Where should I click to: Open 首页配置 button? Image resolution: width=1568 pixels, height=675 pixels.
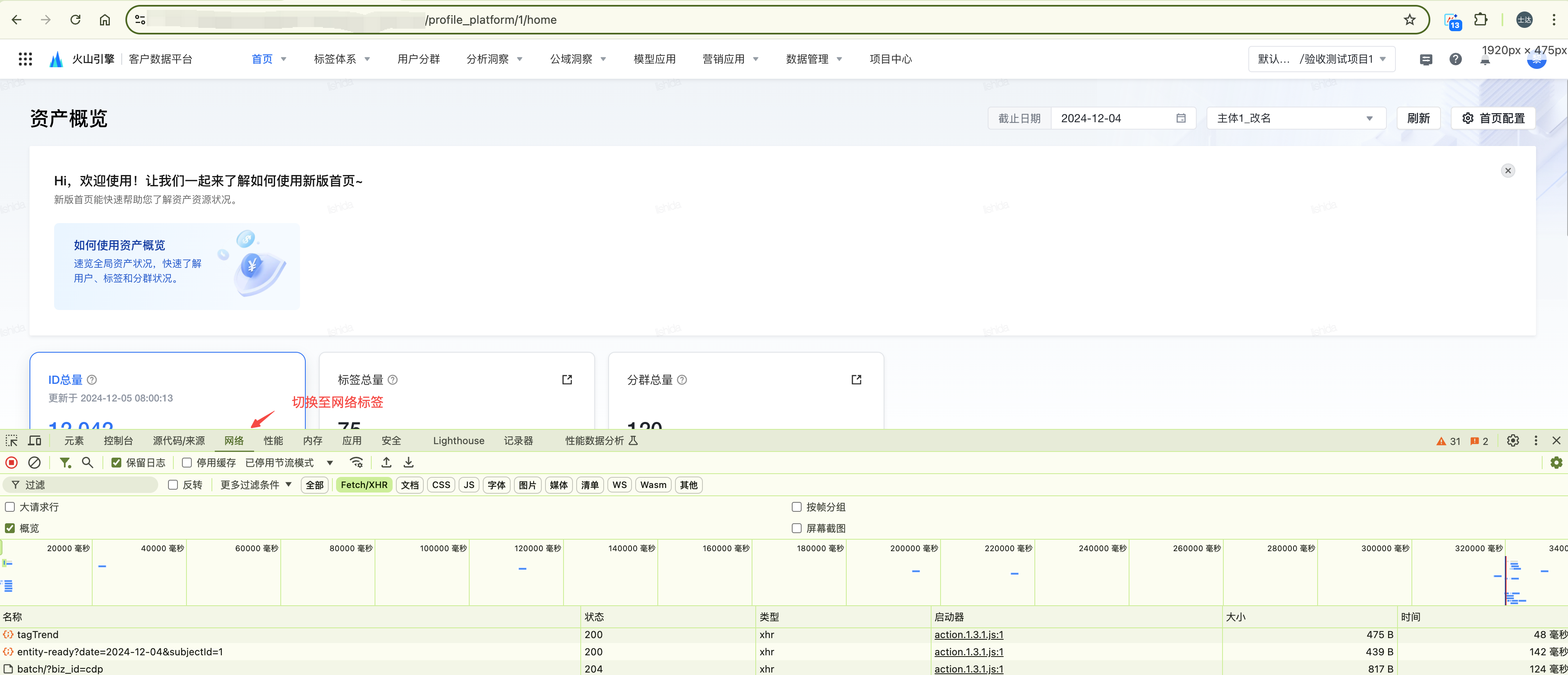(x=1493, y=118)
